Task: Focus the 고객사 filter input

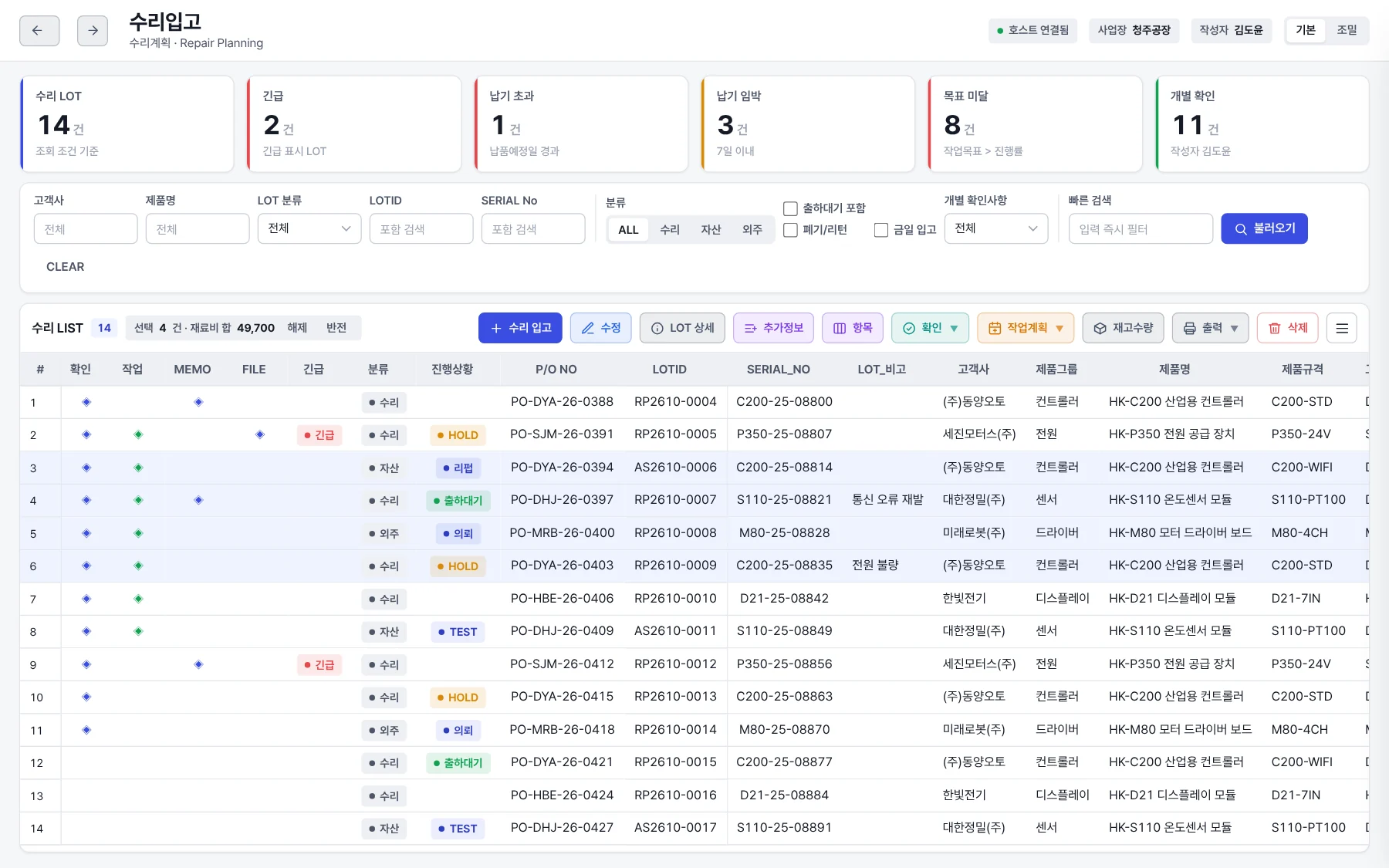Action: [86, 228]
